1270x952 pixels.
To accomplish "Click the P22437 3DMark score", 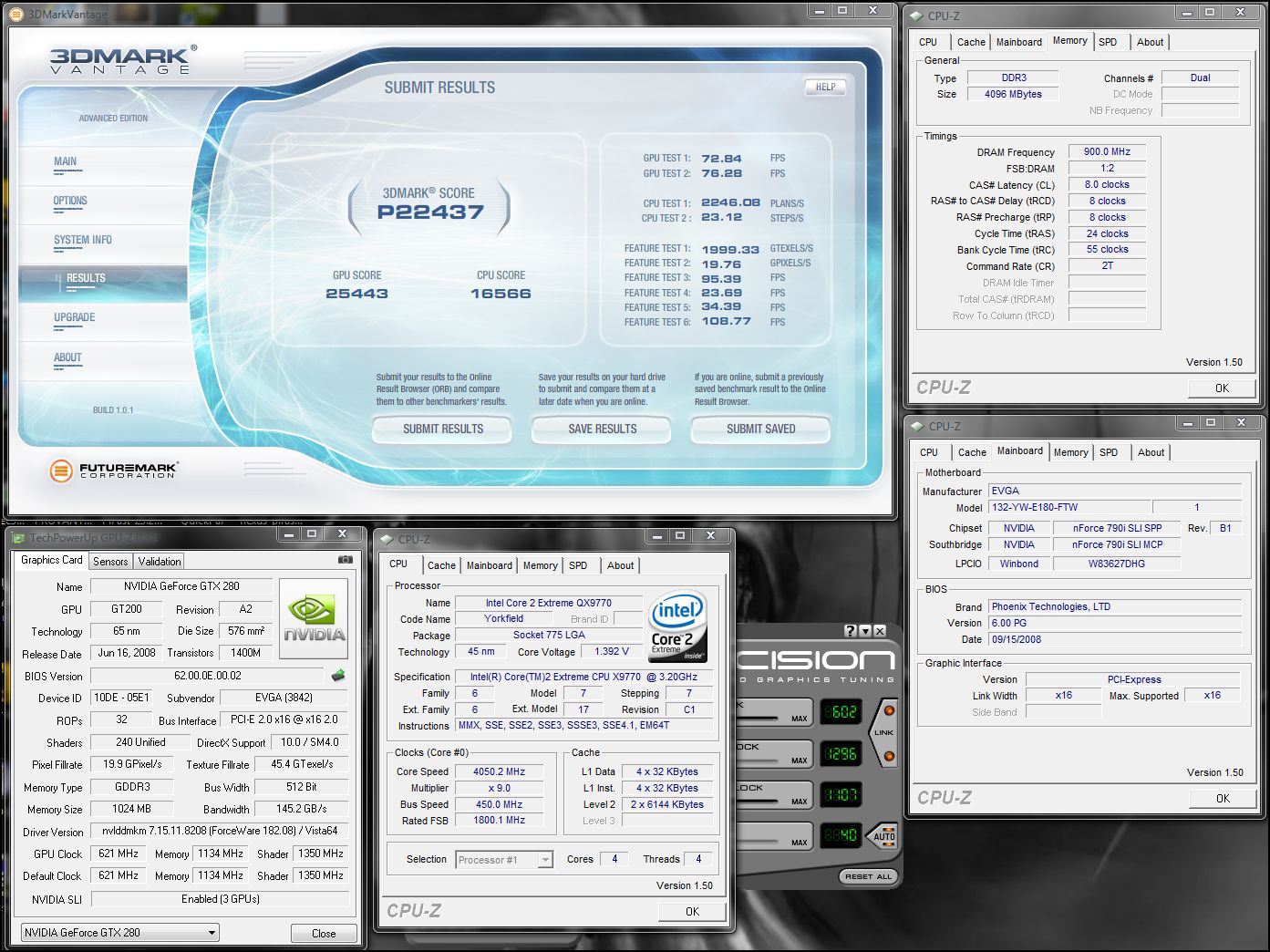I will click(x=430, y=212).
